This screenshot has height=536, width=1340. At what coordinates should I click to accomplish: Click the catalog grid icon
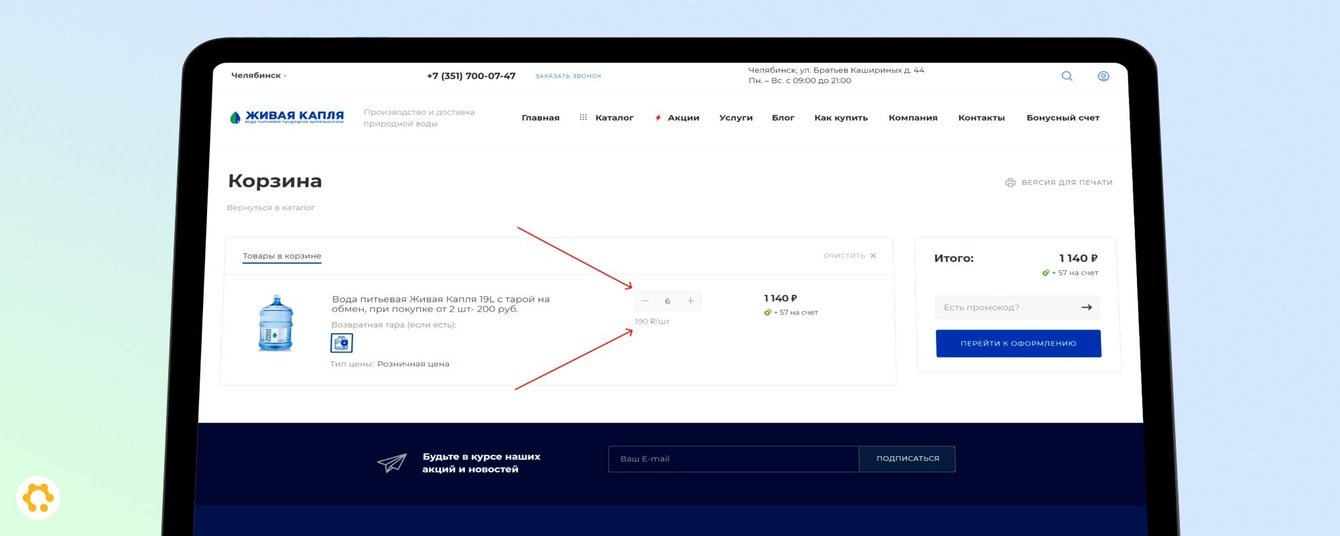[583, 117]
